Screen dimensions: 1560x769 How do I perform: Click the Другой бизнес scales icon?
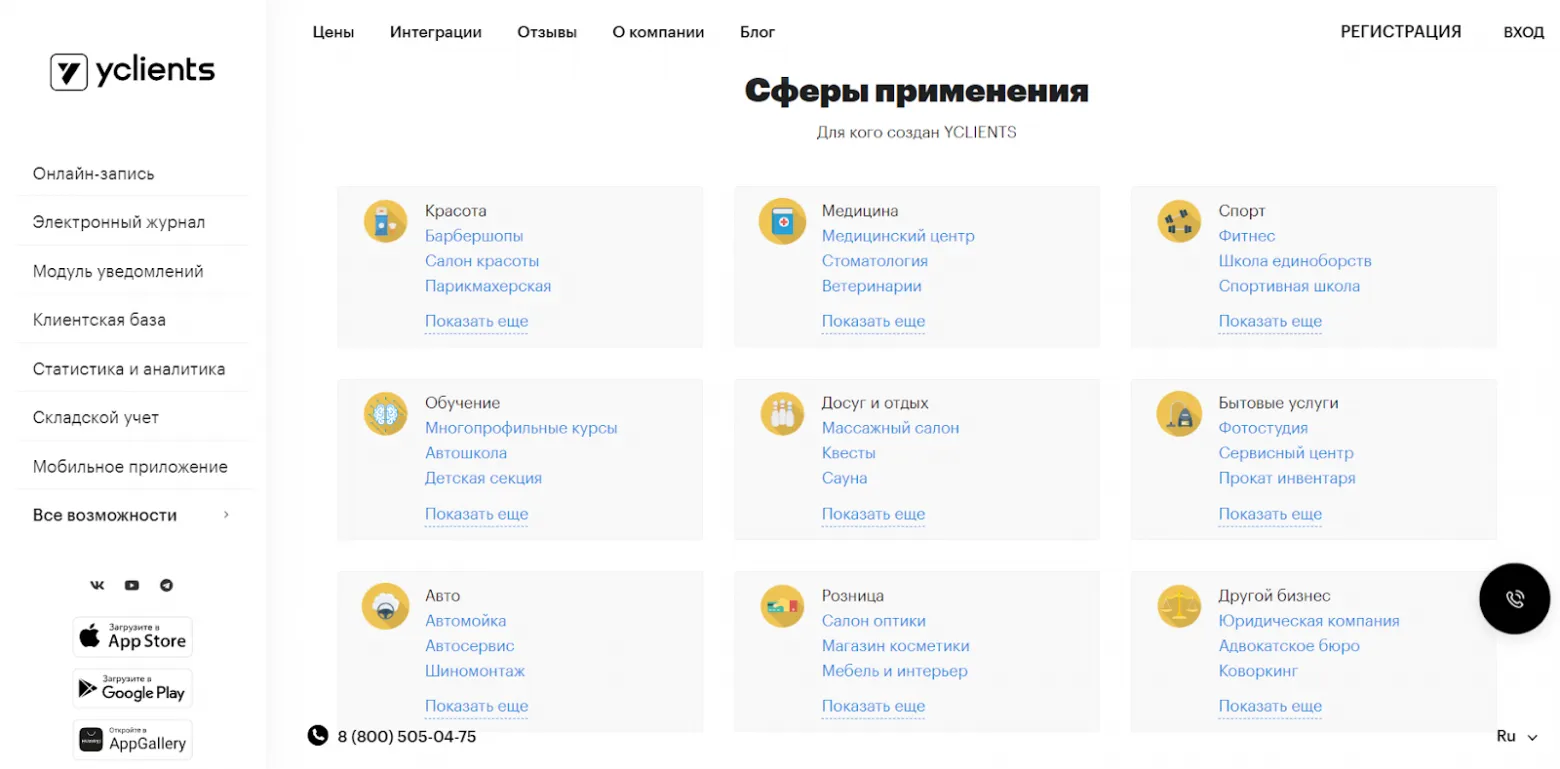click(1179, 606)
